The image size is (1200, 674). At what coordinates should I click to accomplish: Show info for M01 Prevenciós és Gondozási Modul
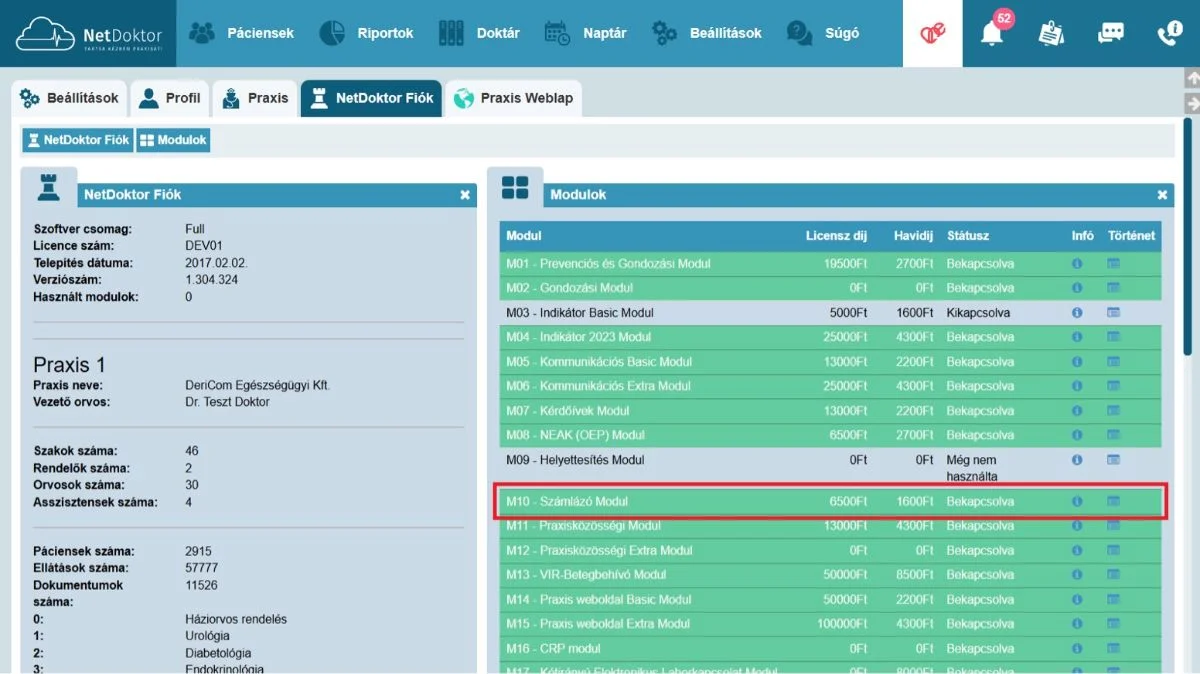tap(1077, 264)
